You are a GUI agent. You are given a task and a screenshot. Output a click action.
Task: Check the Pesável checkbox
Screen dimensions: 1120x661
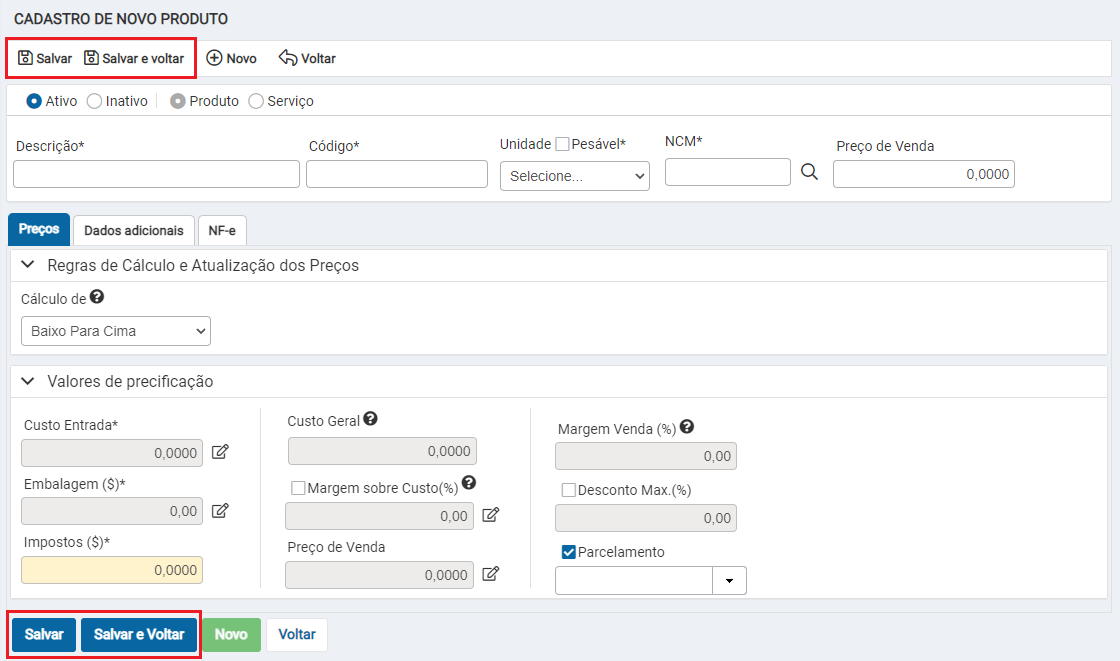562,144
